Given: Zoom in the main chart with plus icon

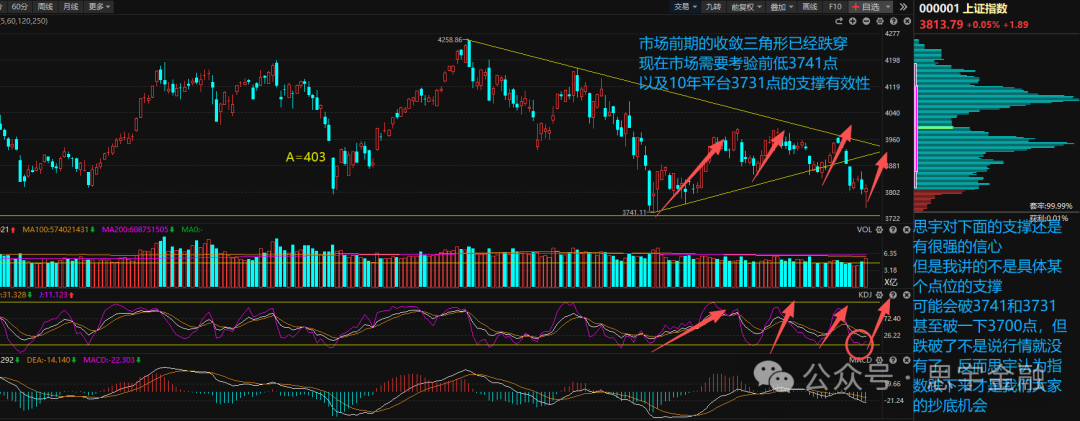Looking at the screenshot, I should pos(853,21).
